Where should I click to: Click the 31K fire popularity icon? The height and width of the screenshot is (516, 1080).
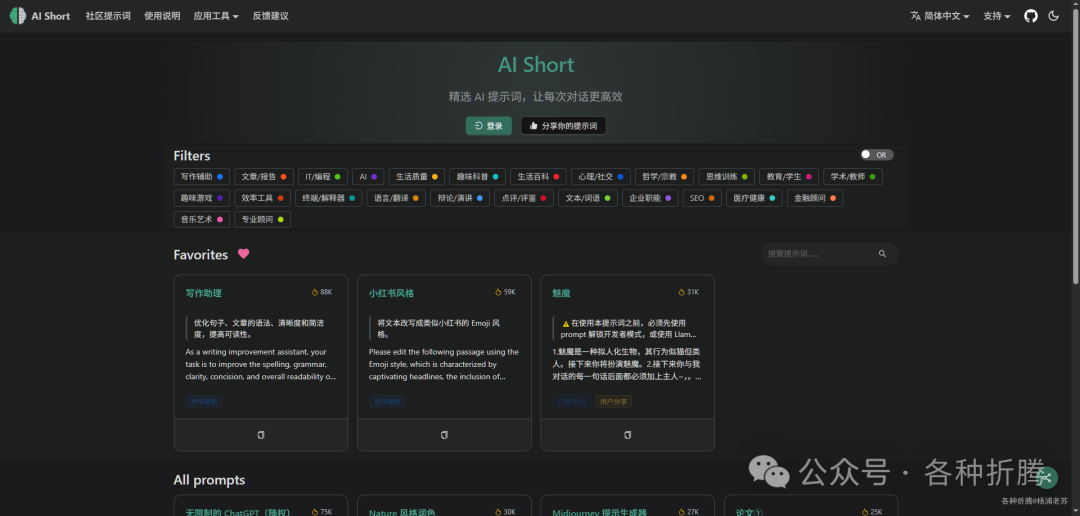[x=682, y=292]
